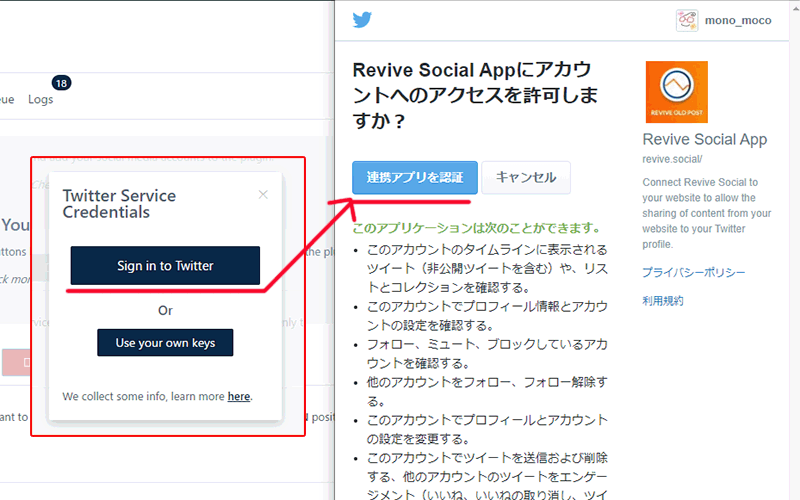This screenshot has height=500, width=800.
Task: Click the mono_moco profile avatar
Action: point(687,20)
